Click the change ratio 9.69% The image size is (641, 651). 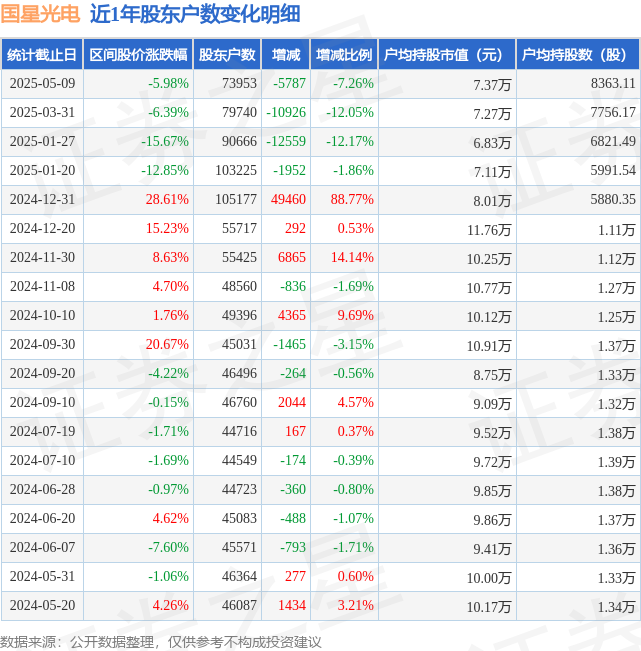point(355,316)
